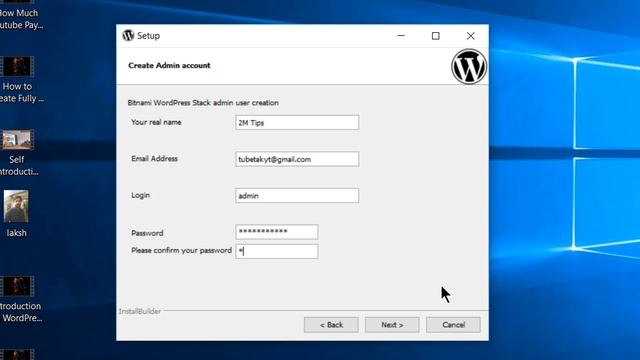640x360 pixels.
Task: Click into the Email Address field
Action: [297, 159]
